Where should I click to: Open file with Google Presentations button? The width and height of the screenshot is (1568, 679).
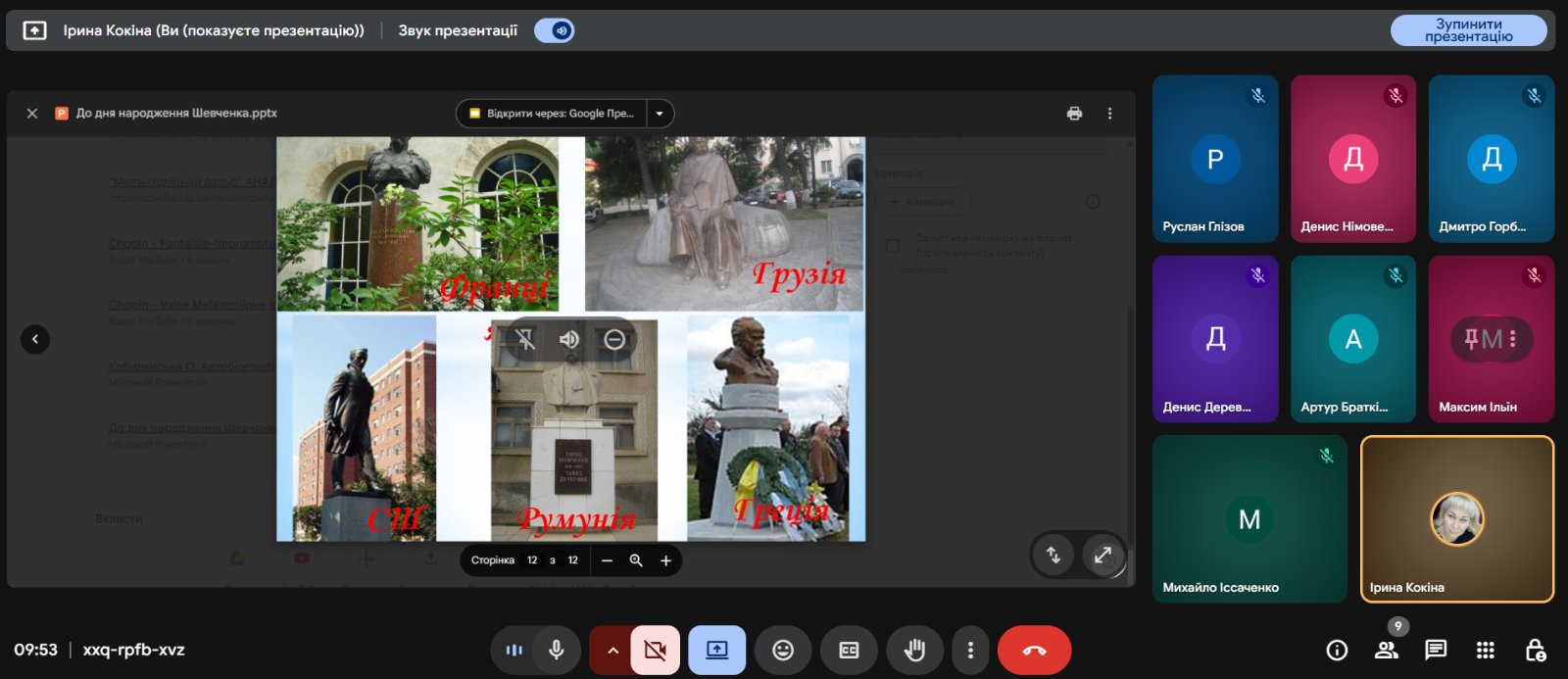pos(552,114)
